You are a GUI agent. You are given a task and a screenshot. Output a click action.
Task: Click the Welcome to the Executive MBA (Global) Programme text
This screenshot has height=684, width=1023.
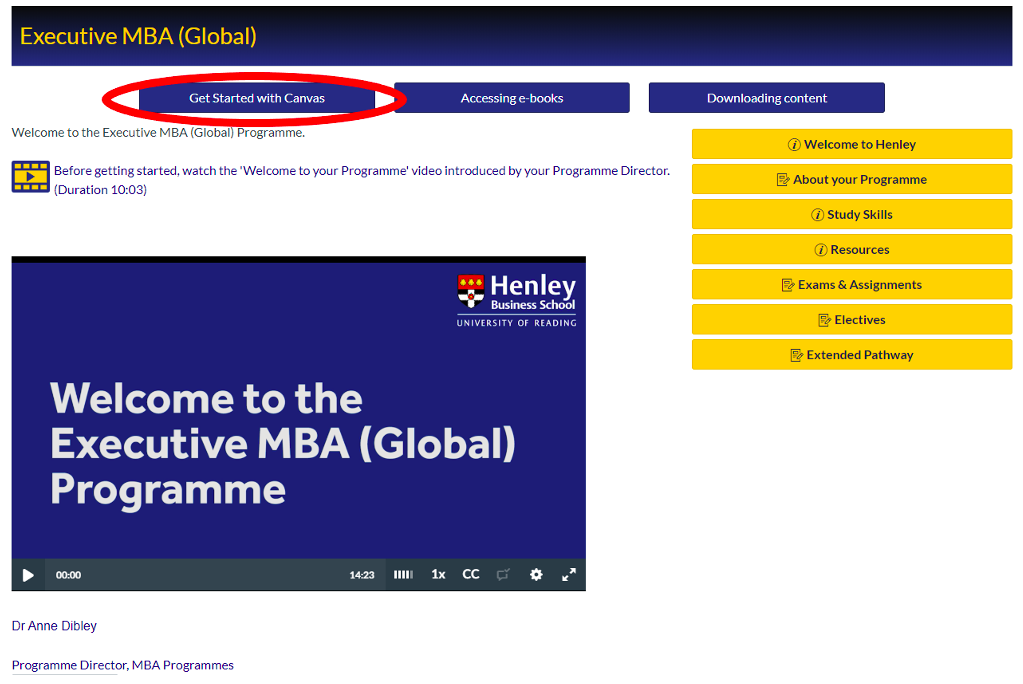pos(158,132)
